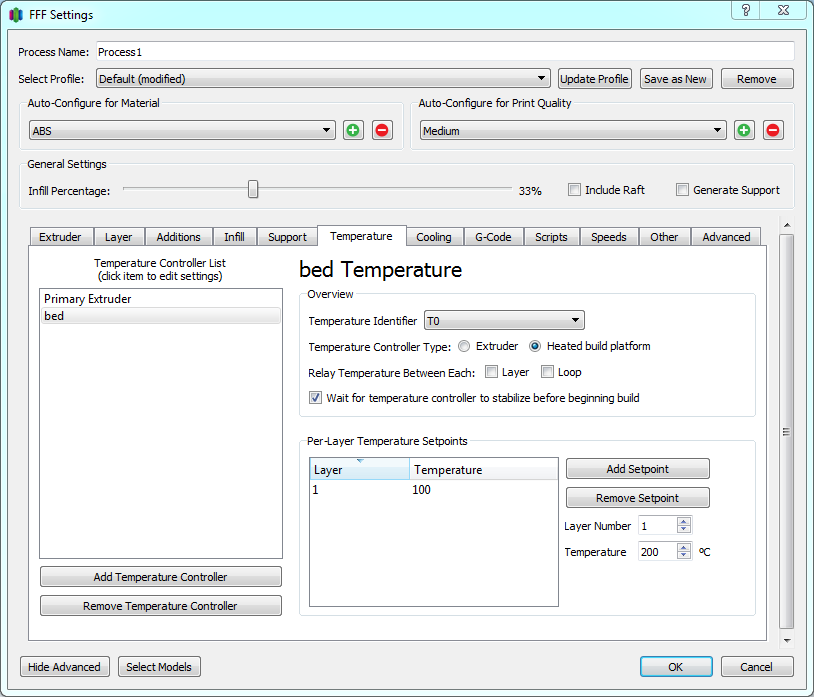Select the Temperature tab

(361, 236)
